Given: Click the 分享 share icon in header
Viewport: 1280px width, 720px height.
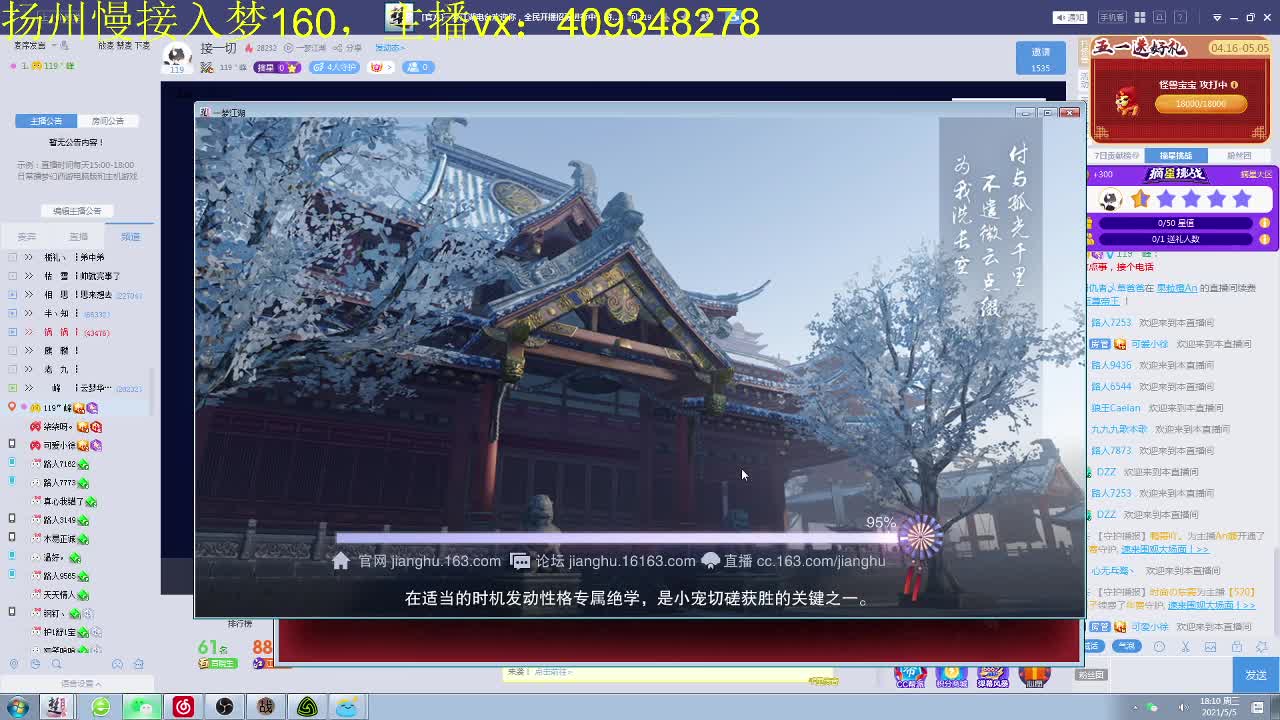Looking at the screenshot, I should [347, 48].
